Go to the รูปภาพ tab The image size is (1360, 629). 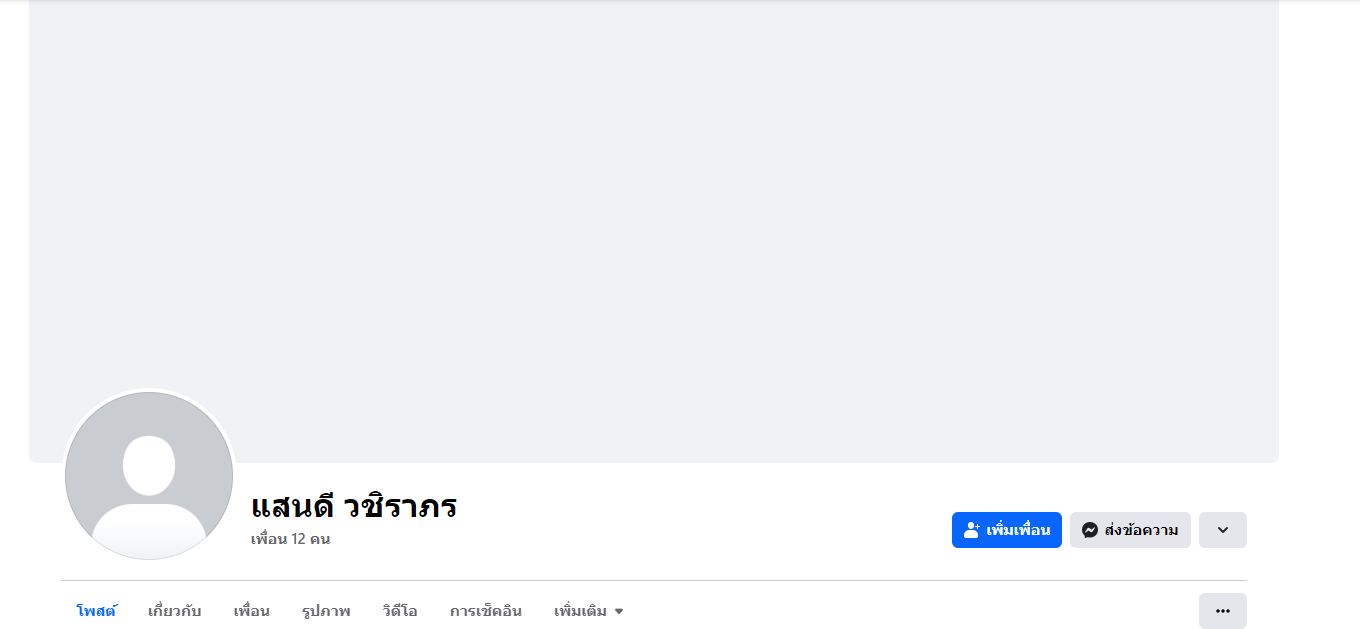[326, 611]
